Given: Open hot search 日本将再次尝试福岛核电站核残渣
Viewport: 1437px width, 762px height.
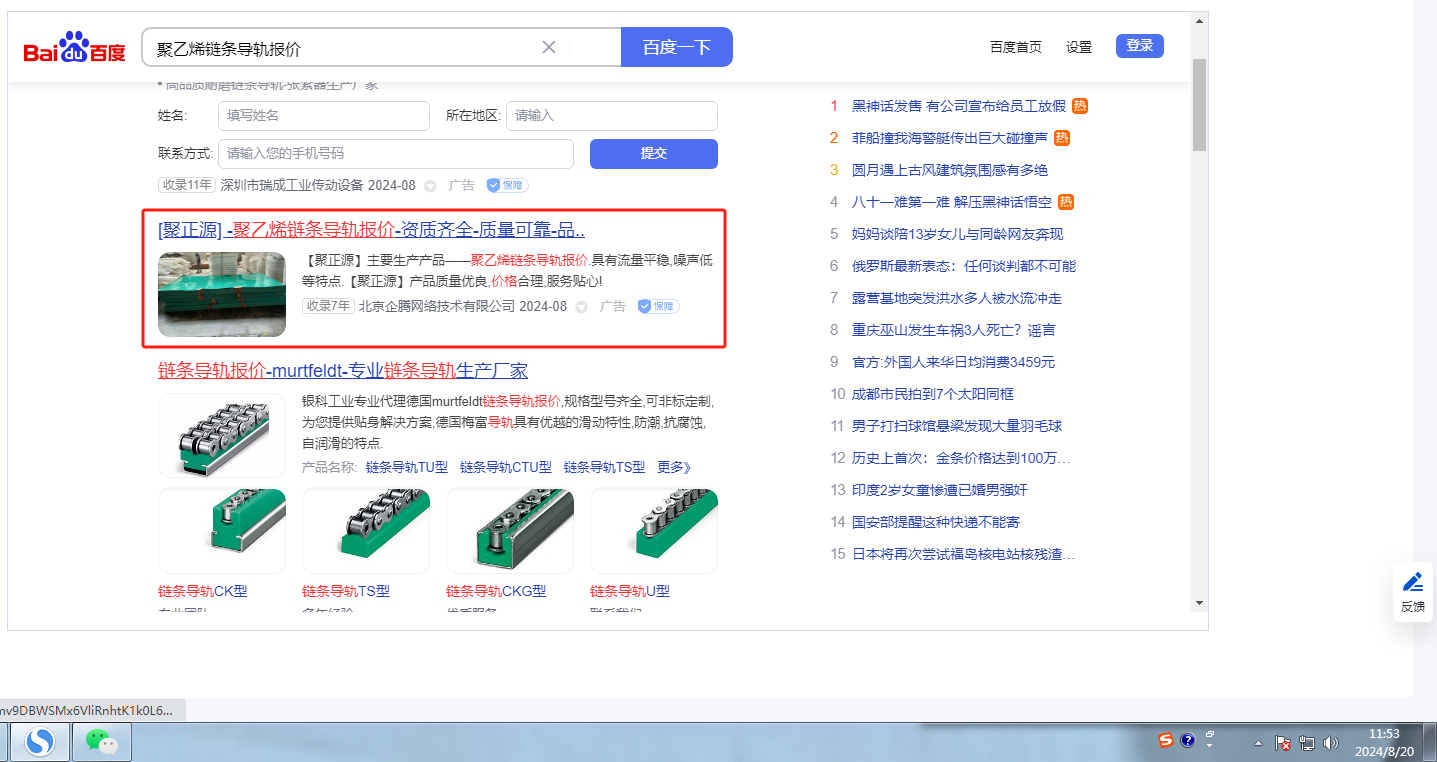Looking at the screenshot, I should point(964,554).
